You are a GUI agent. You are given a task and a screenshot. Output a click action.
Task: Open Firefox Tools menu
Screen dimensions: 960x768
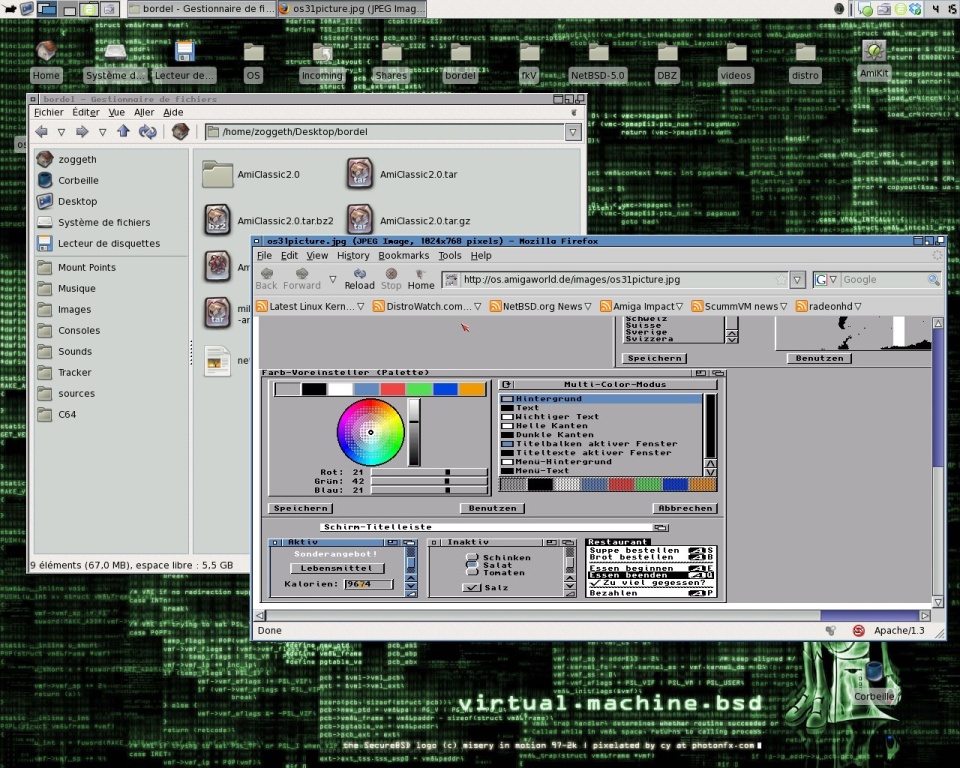pyautogui.click(x=449, y=255)
